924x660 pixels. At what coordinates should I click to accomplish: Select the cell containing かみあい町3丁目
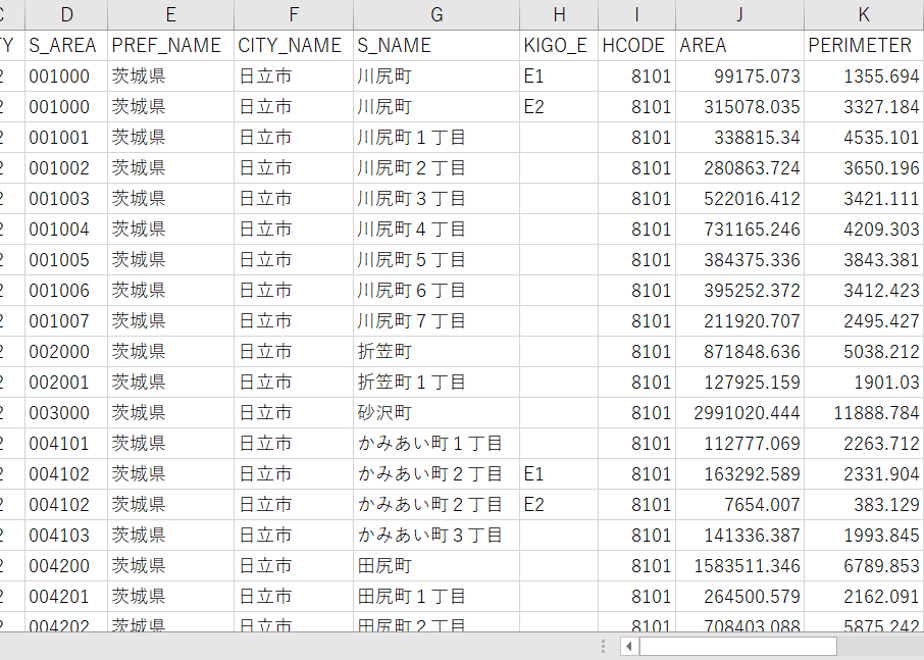(x=437, y=535)
